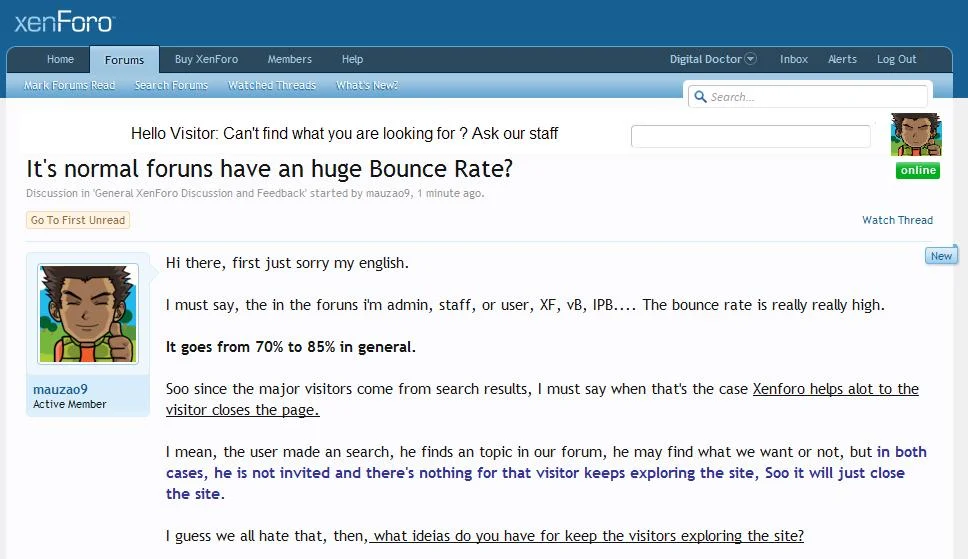The width and height of the screenshot is (968, 559).
Task: Select the Forums tab
Action: (x=124, y=60)
